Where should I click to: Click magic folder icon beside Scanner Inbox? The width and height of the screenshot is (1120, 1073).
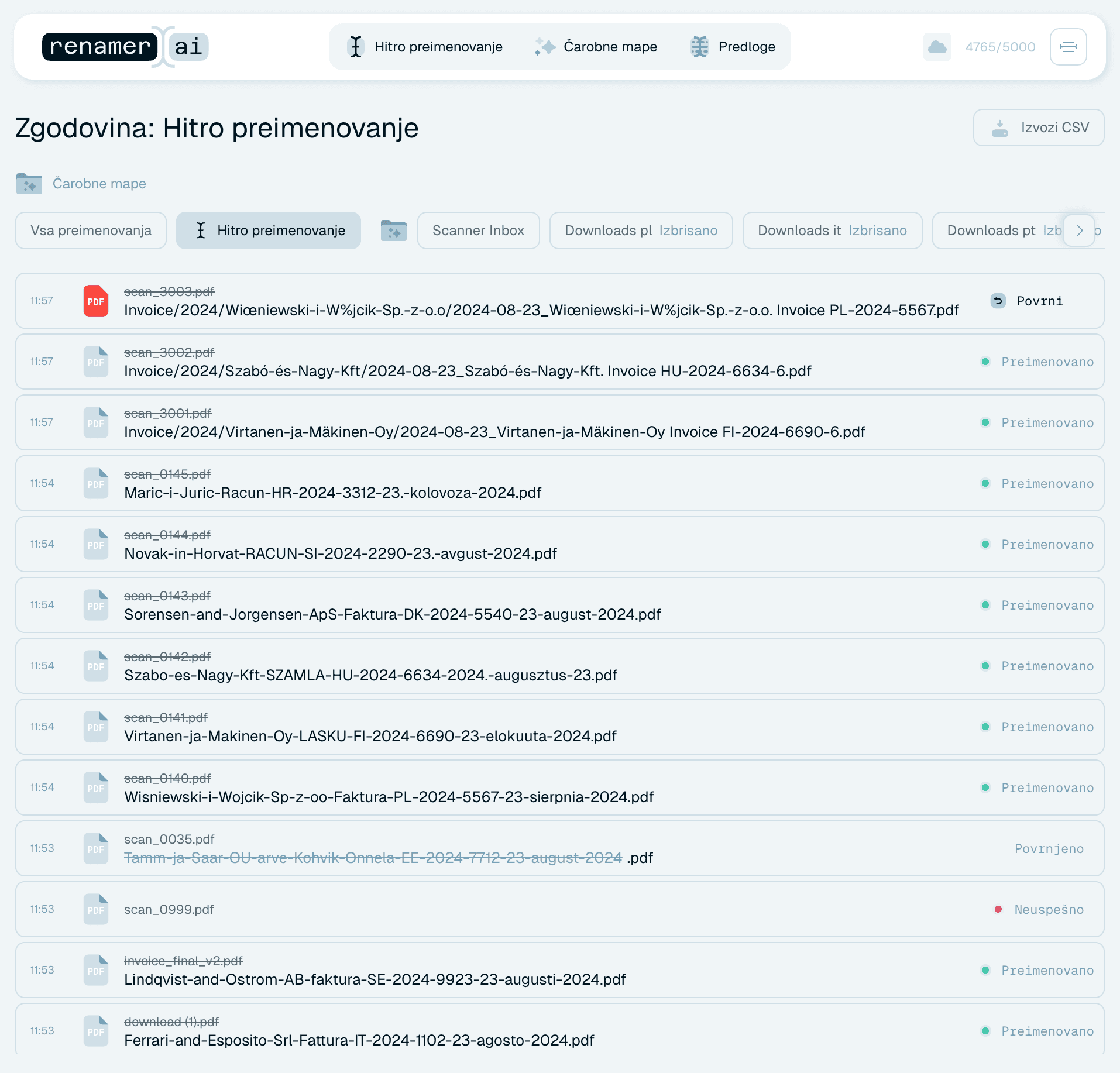tap(394, 231)
